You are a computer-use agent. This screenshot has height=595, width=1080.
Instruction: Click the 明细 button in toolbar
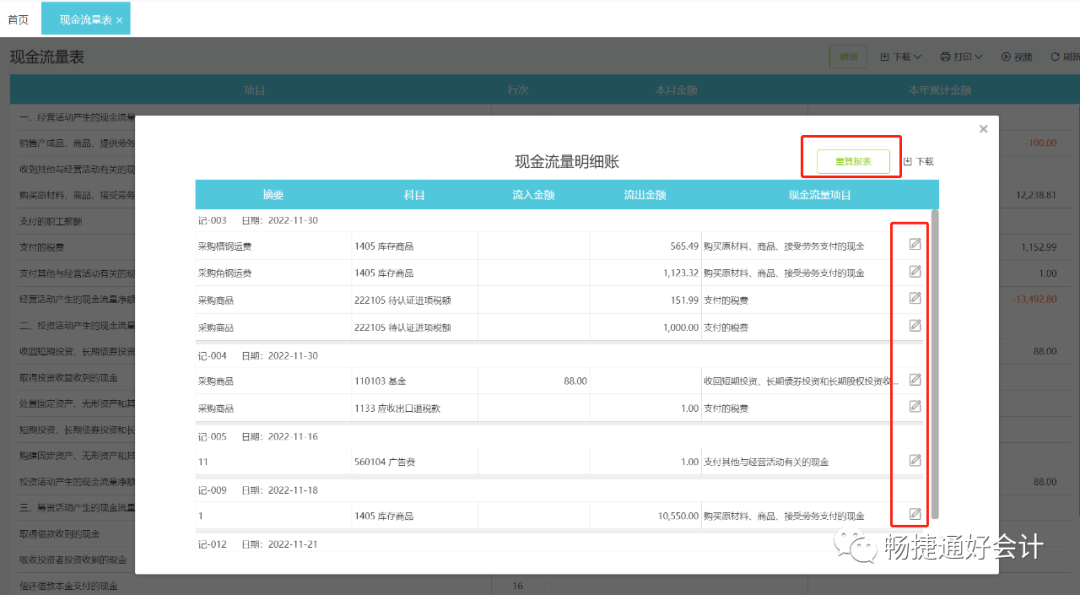click(x=848, y=56)
